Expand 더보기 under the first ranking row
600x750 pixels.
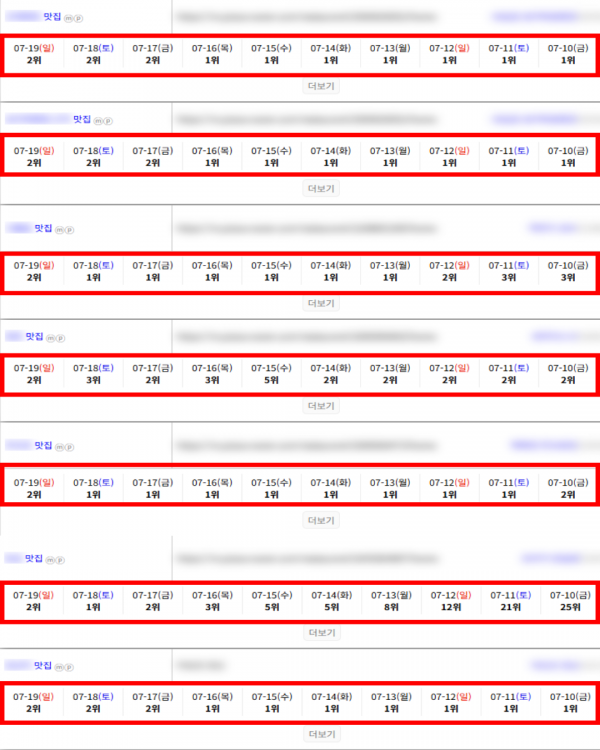321,86
